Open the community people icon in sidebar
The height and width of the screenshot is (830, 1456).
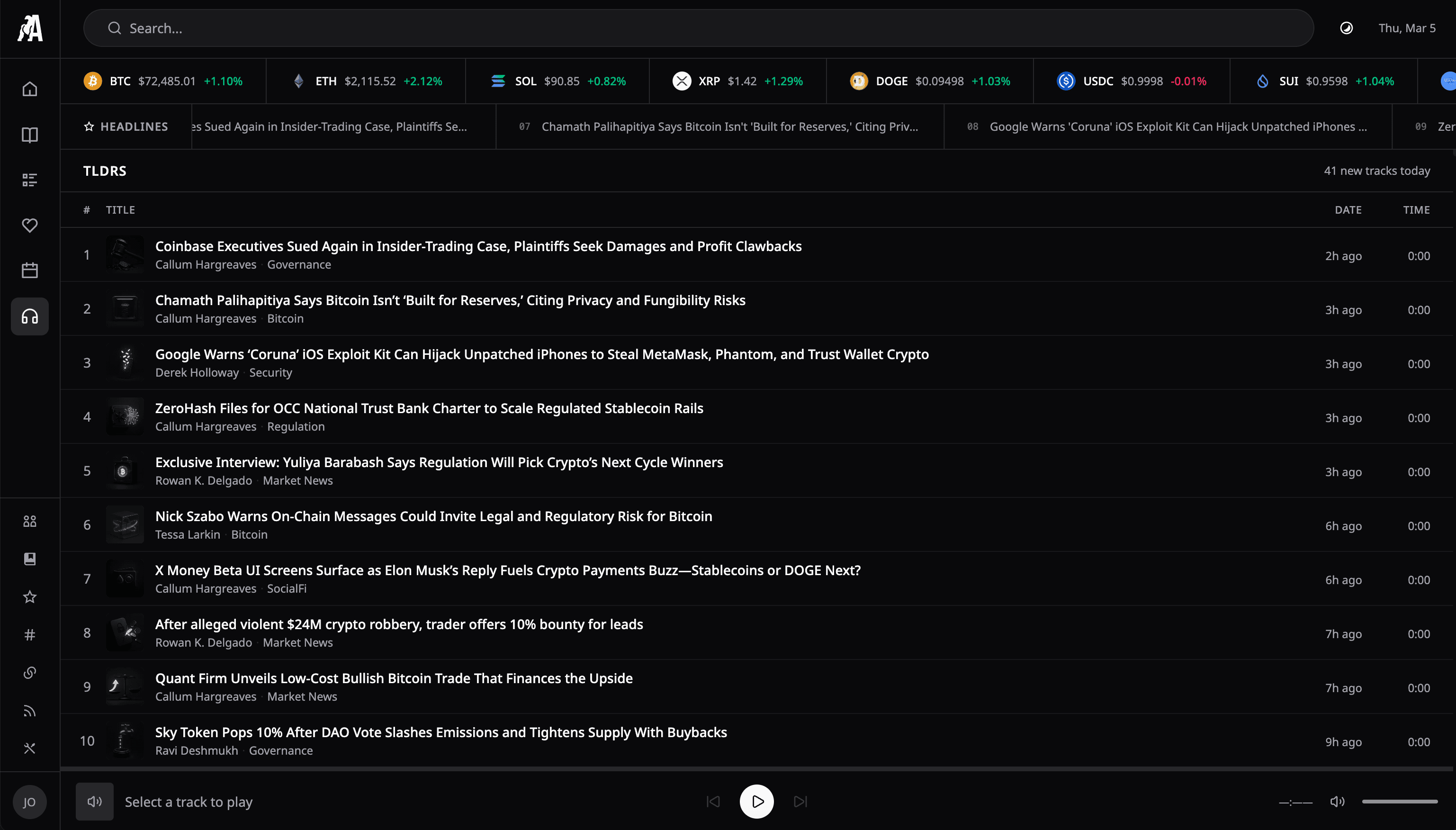pyautogui.click(x=29, y=521)
